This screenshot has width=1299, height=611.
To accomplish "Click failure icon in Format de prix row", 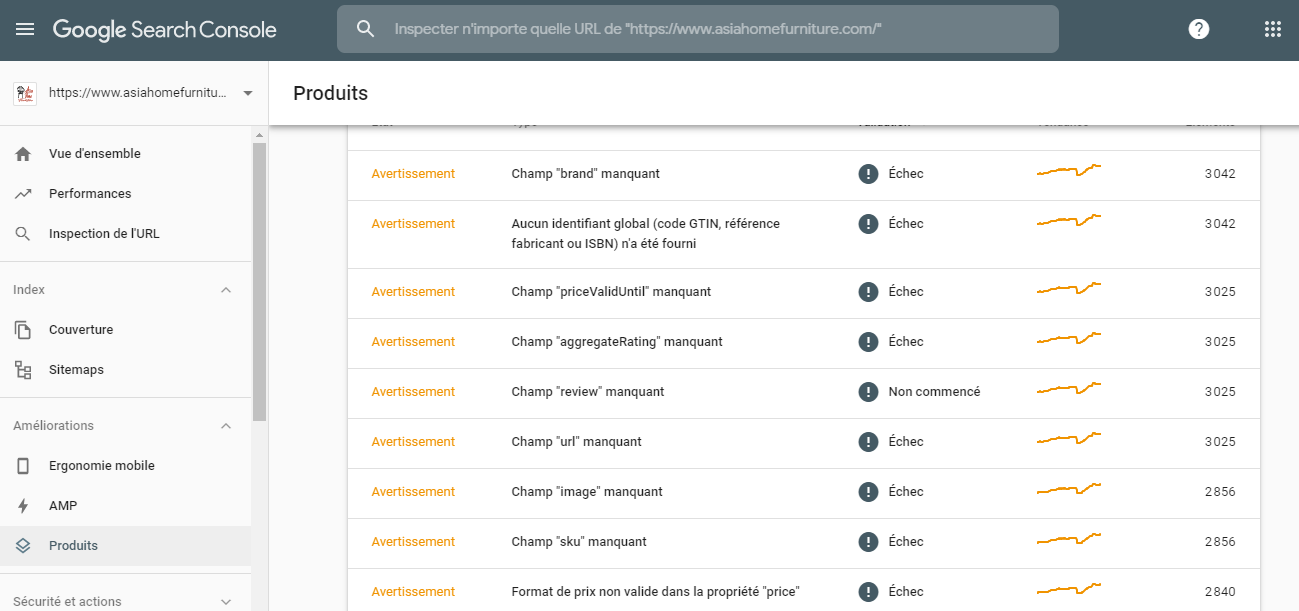I will [868, 592].
